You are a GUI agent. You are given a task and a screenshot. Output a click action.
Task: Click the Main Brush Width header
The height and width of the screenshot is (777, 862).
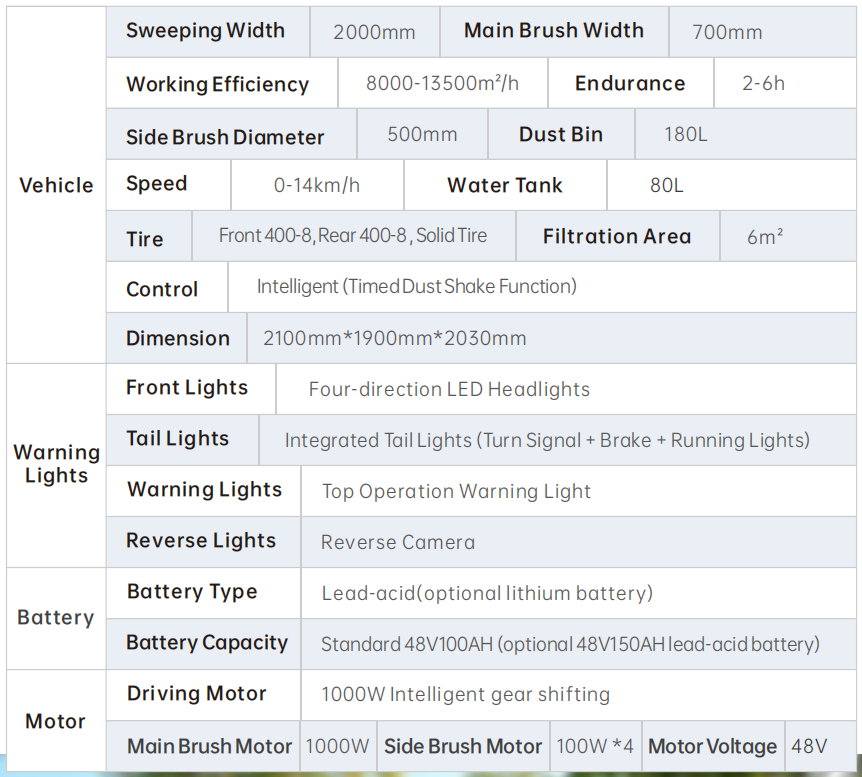tap(554, 31)
